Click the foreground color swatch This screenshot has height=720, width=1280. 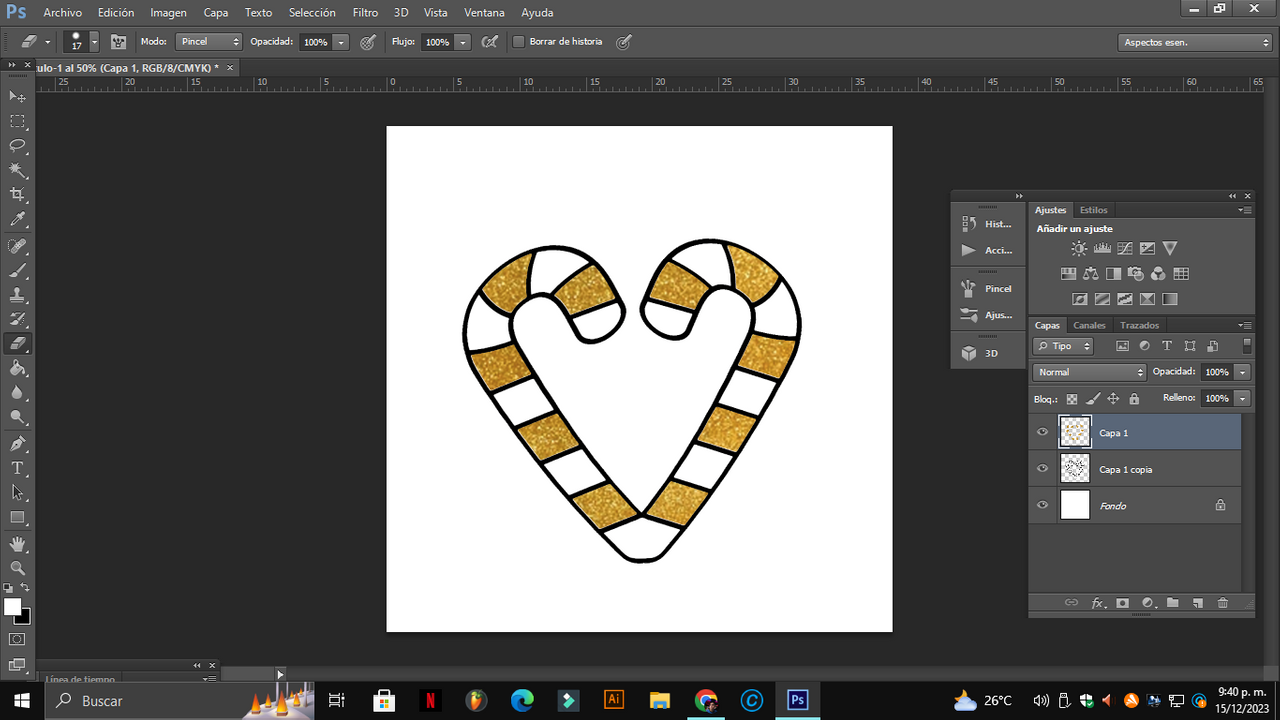12,606
